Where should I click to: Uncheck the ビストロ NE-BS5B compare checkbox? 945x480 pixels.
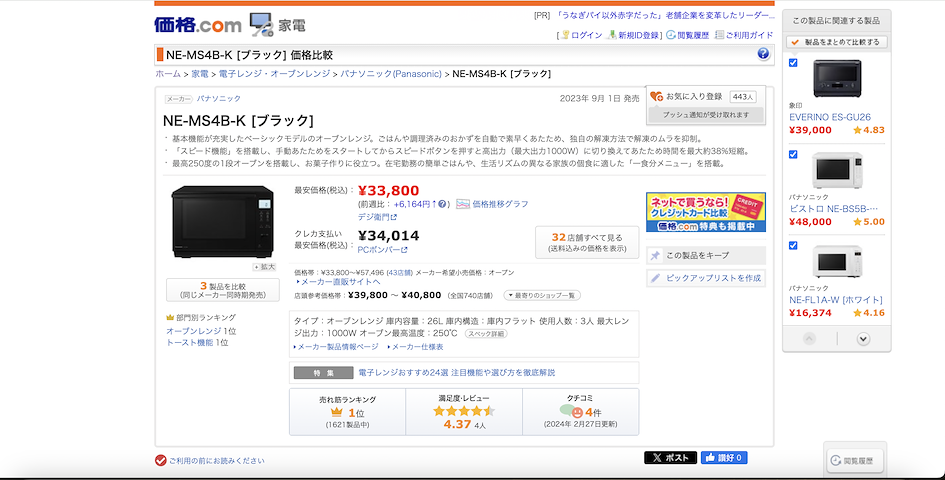793,154
